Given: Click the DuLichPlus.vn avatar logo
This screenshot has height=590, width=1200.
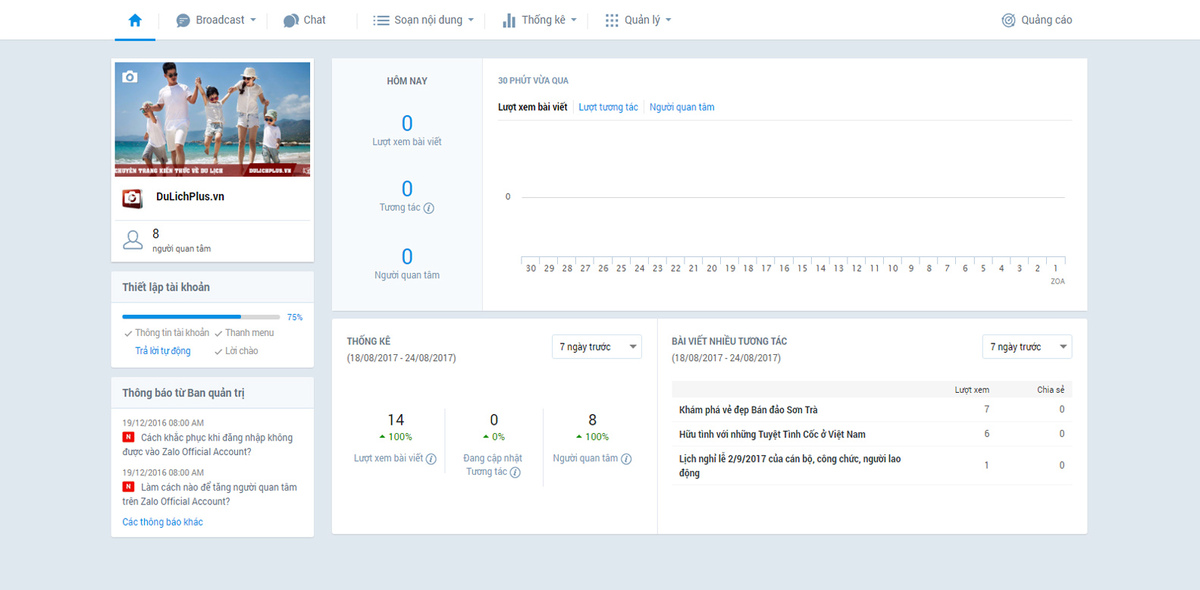Looking at the screenshot, I should click(132, 198).
